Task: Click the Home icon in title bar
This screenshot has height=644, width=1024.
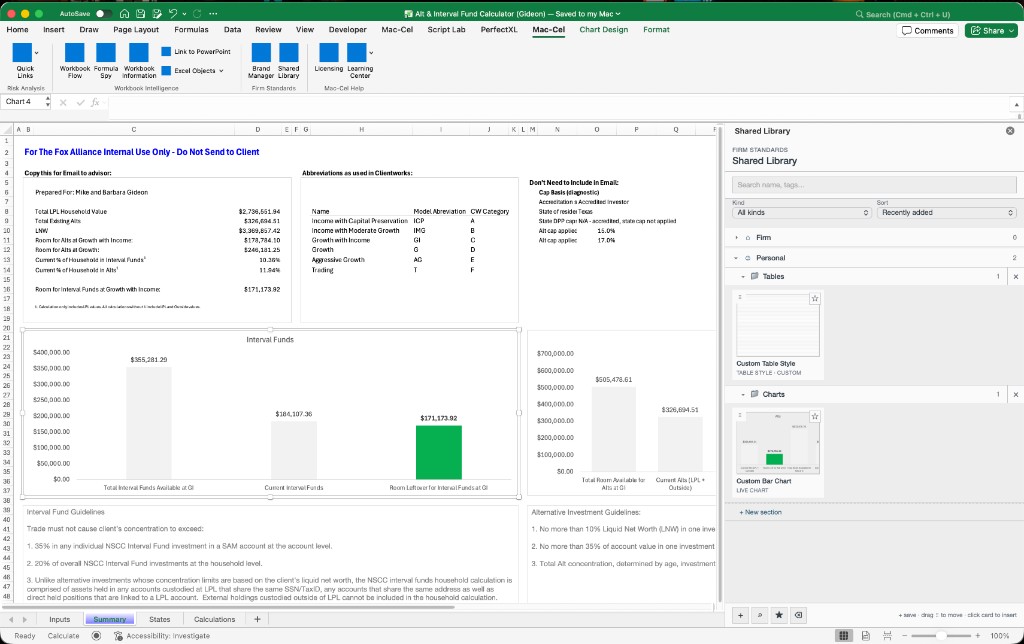Action: (x=125, y=14)
